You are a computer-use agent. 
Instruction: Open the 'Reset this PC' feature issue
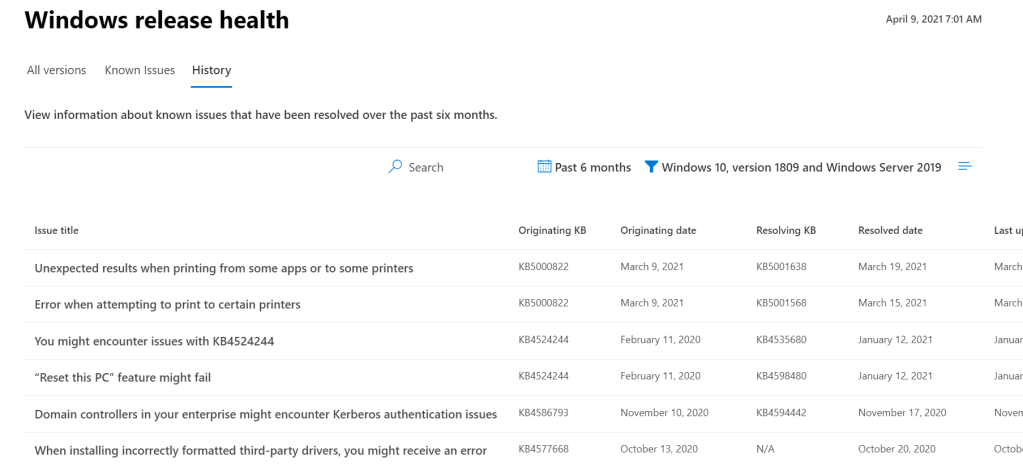click(x=122, y=377)
